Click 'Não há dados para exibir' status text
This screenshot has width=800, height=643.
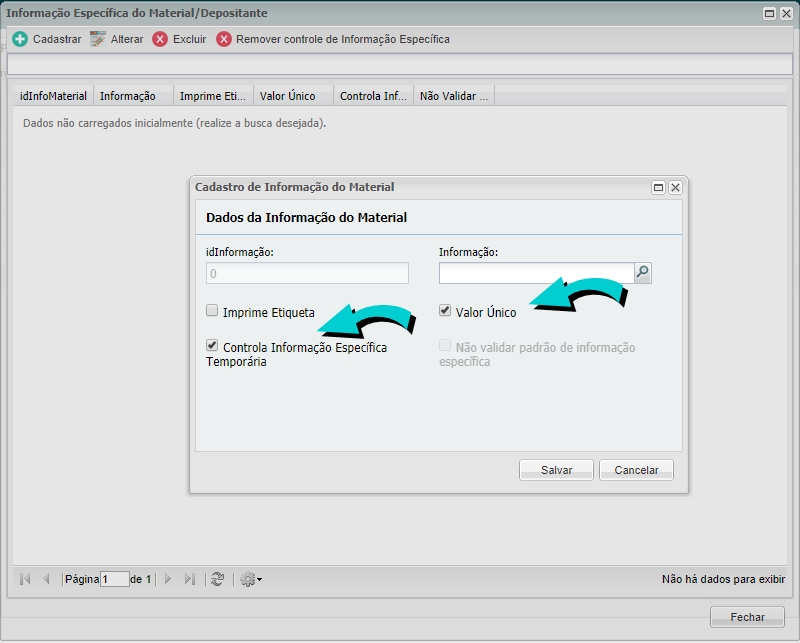[x=723, y=579]
